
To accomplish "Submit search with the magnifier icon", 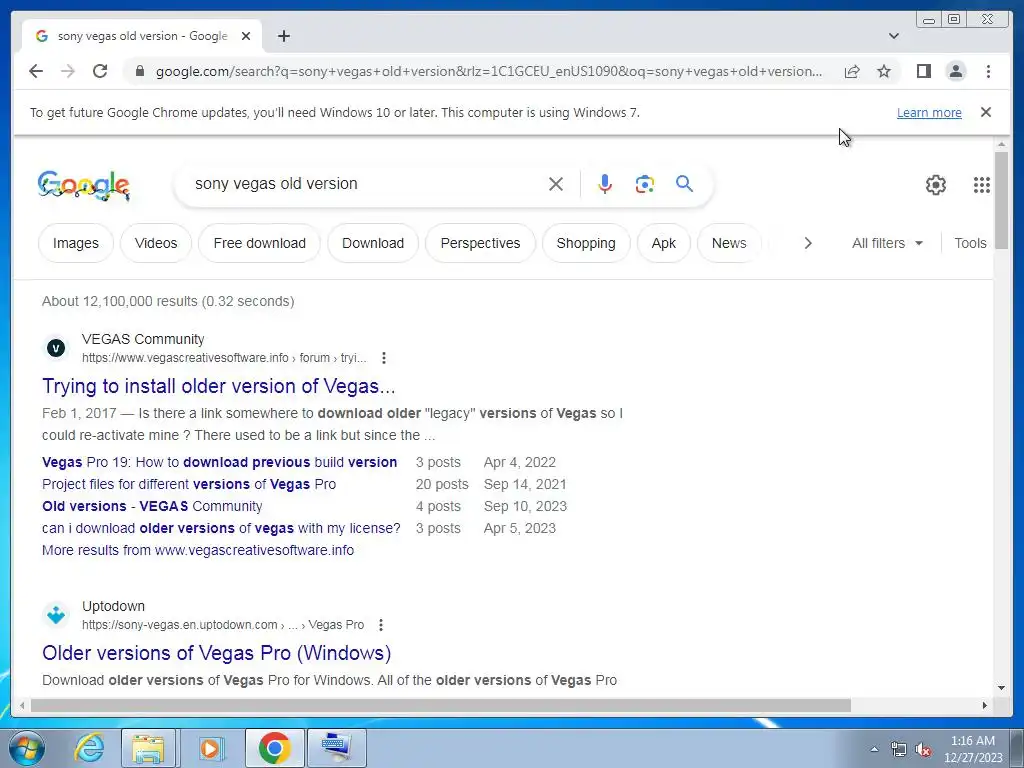I will click(684, 184).
